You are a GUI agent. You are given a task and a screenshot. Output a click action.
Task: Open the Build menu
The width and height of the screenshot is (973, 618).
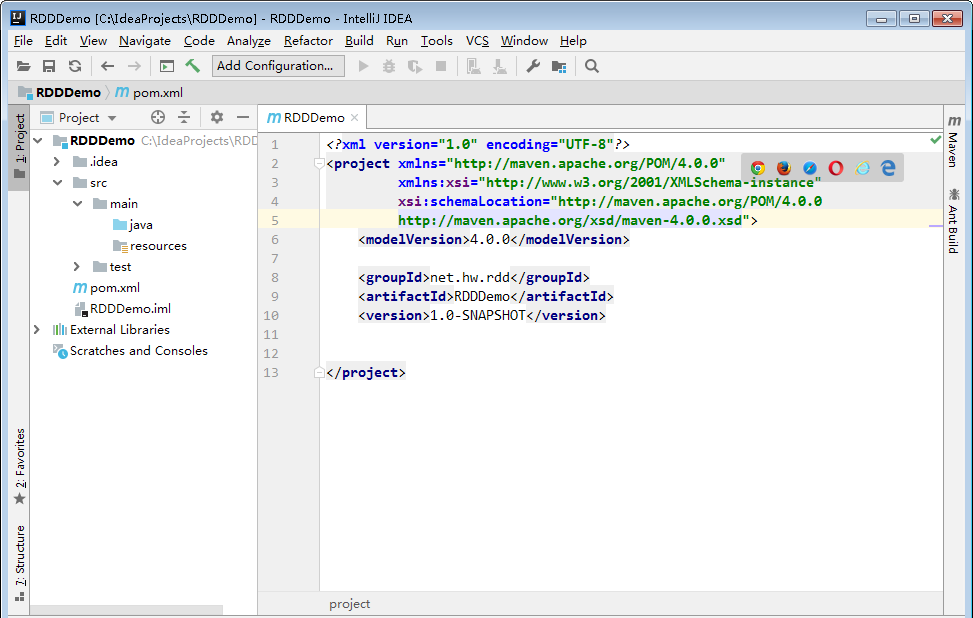point(359,41)
